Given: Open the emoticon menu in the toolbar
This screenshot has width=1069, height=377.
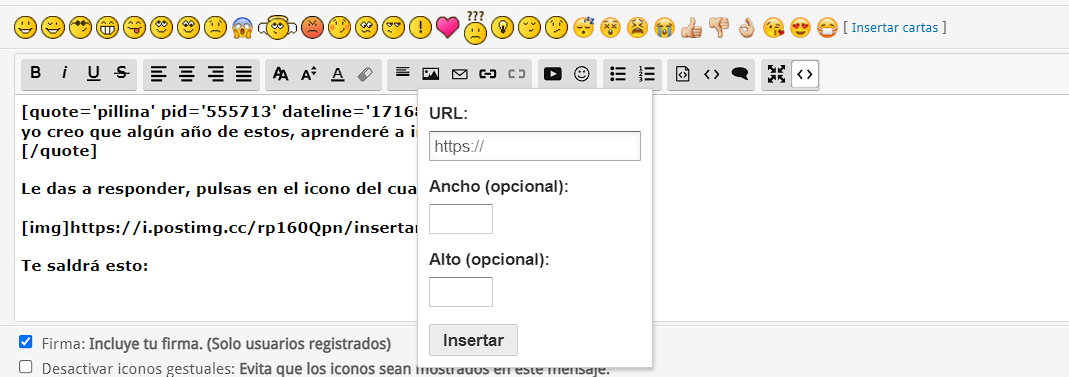Looking at the screenshot, I should (x=582, y=74).
